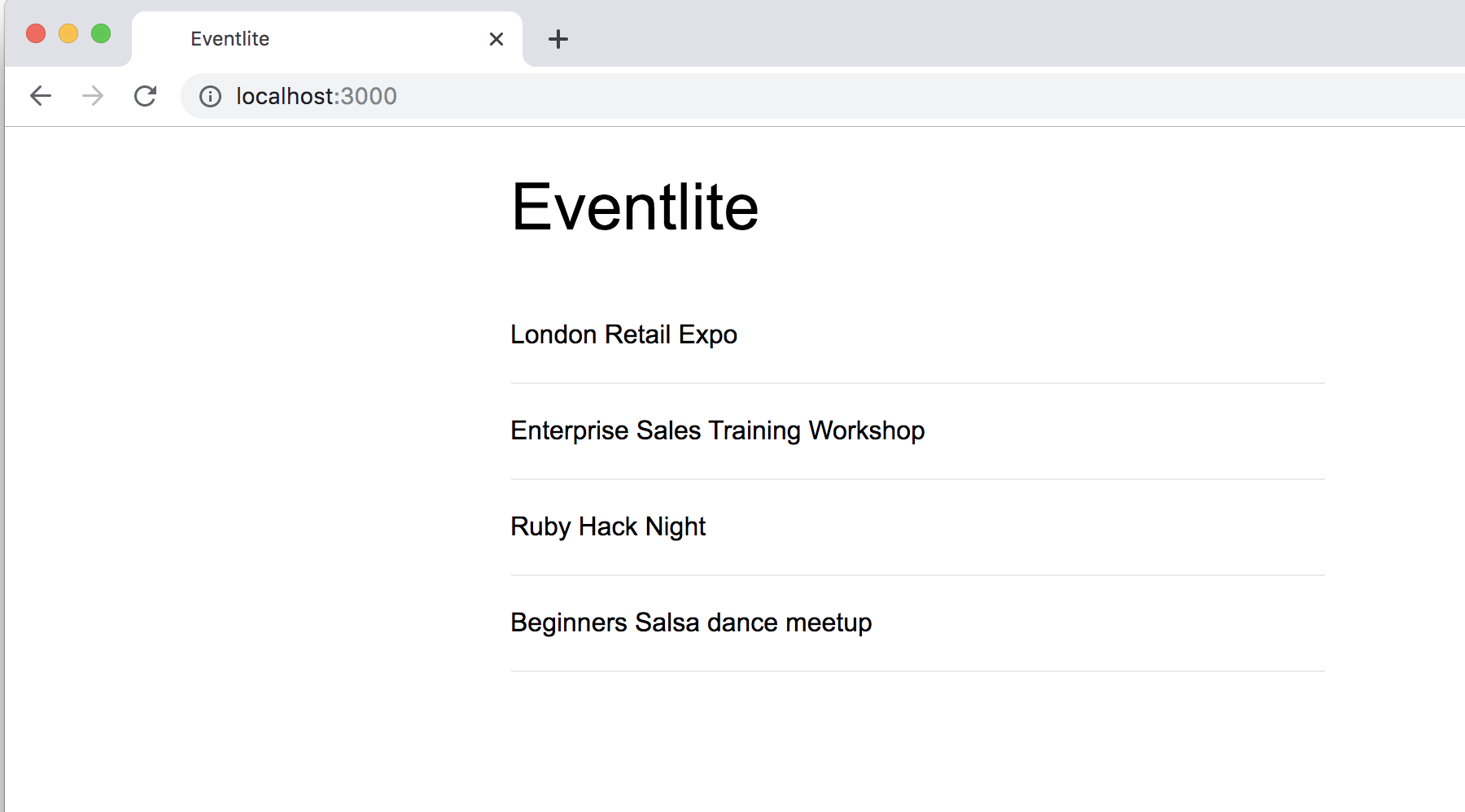Select Enterprise Sales Training Workshop event
The width and height of the screenshot is (1465, 812).
pyautogui.click(x=717, y=430)
